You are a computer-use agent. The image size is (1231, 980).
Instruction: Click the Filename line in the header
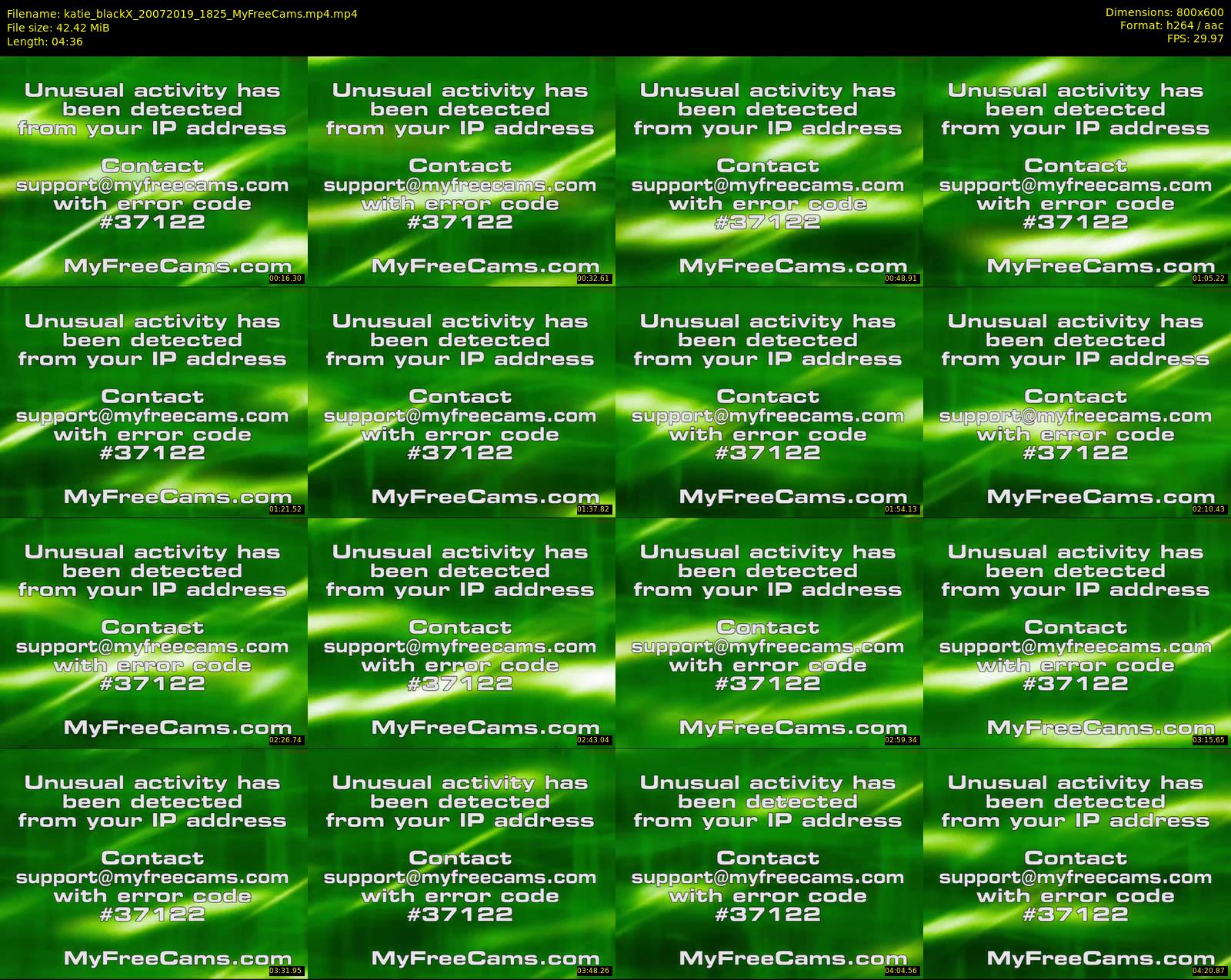(x=182, y=14)
